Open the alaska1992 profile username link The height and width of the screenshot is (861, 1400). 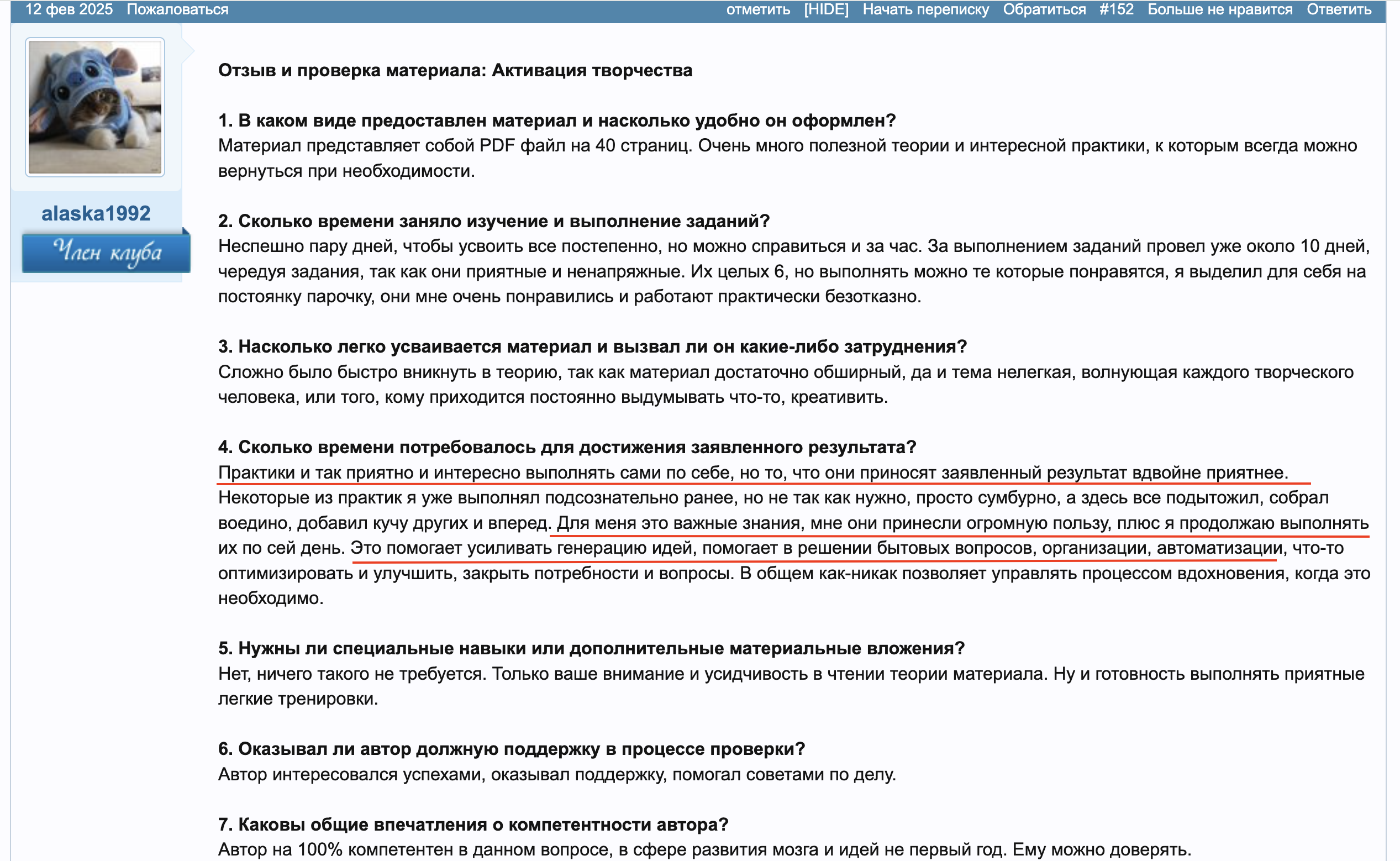click(x=96, y=213)
